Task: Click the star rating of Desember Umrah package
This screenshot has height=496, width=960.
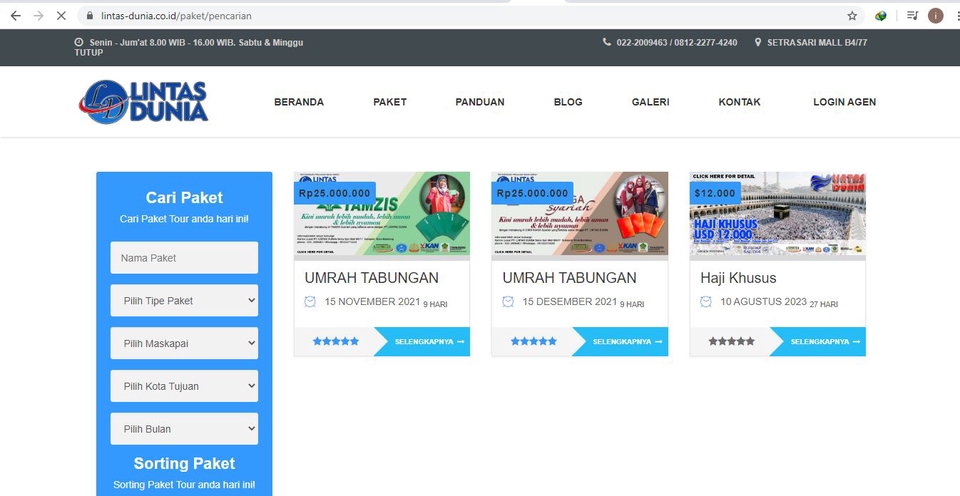Action: [x=534, y=341]
